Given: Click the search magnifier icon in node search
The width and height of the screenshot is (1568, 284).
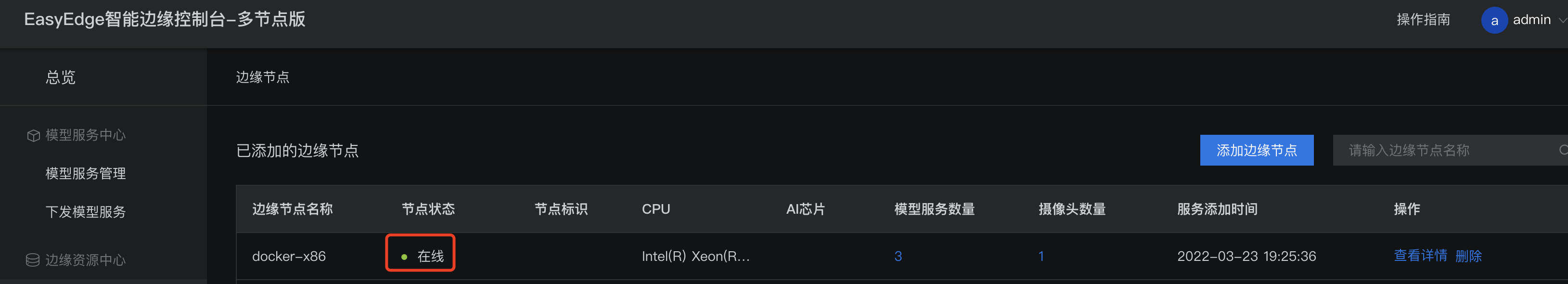Looking at the screenshot, I should pos(1563,150).
